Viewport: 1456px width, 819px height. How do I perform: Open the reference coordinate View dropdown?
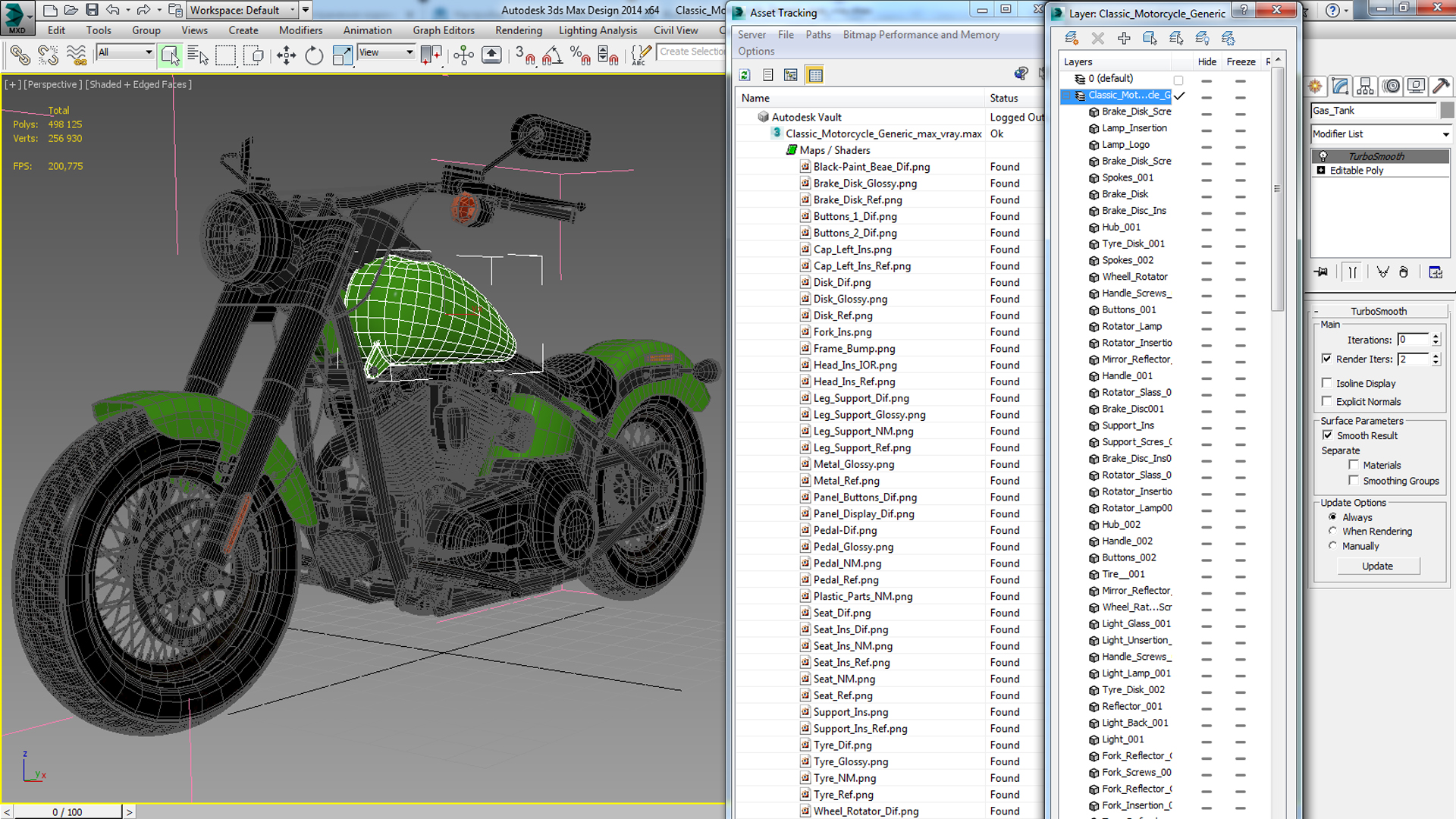(386, 52)
